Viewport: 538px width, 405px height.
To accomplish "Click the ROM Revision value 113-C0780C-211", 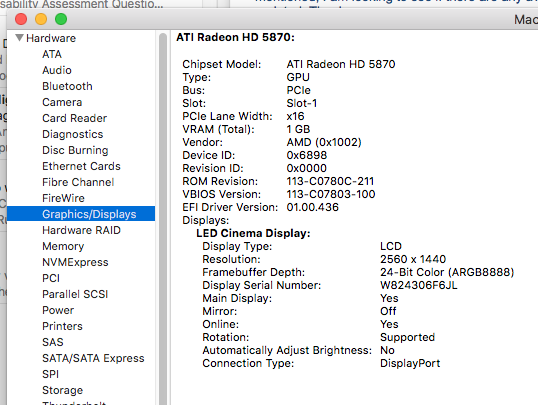I will coord(330,181).
